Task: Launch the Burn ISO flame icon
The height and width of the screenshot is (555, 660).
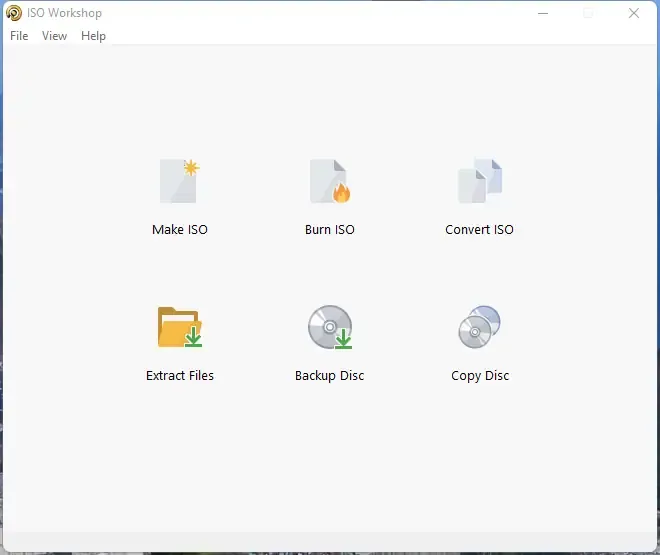Action: 330,181
